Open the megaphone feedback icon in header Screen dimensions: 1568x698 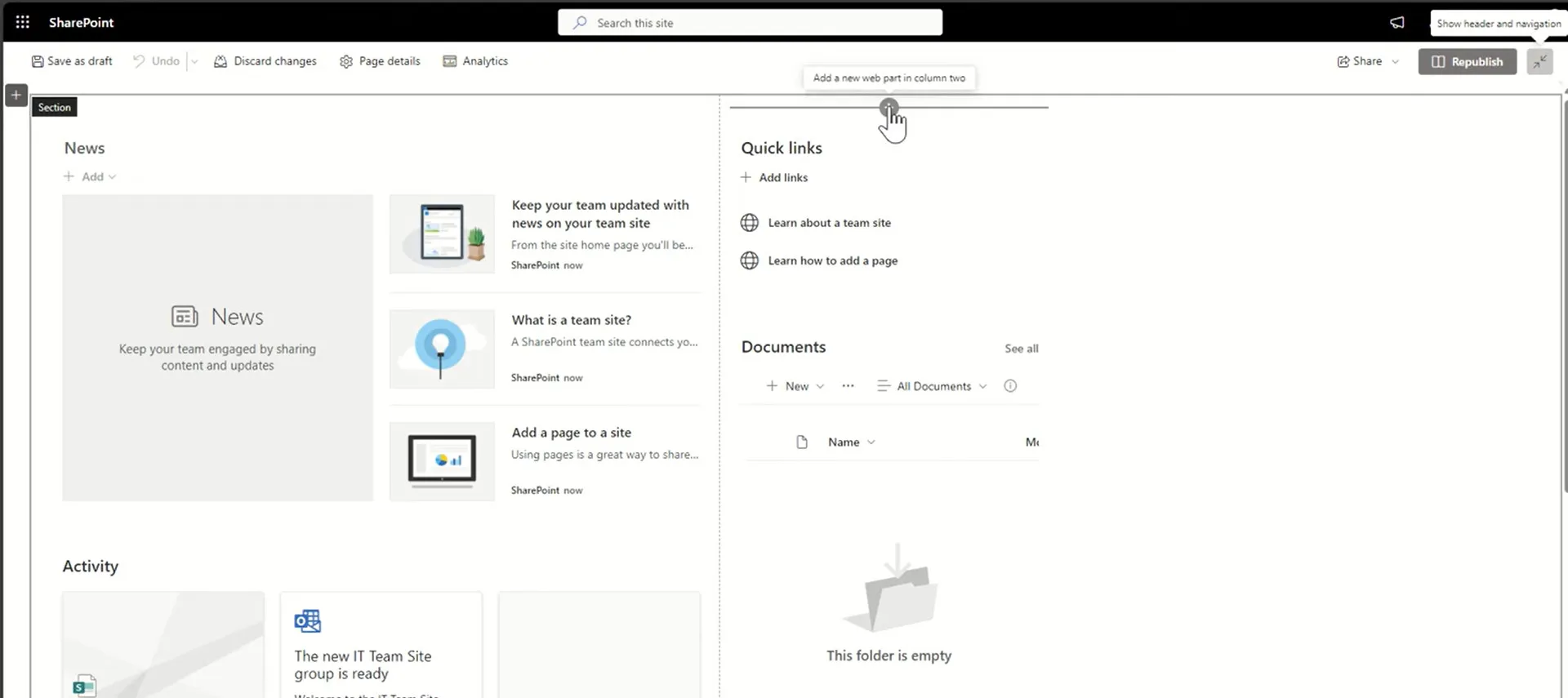point(1397,22)
